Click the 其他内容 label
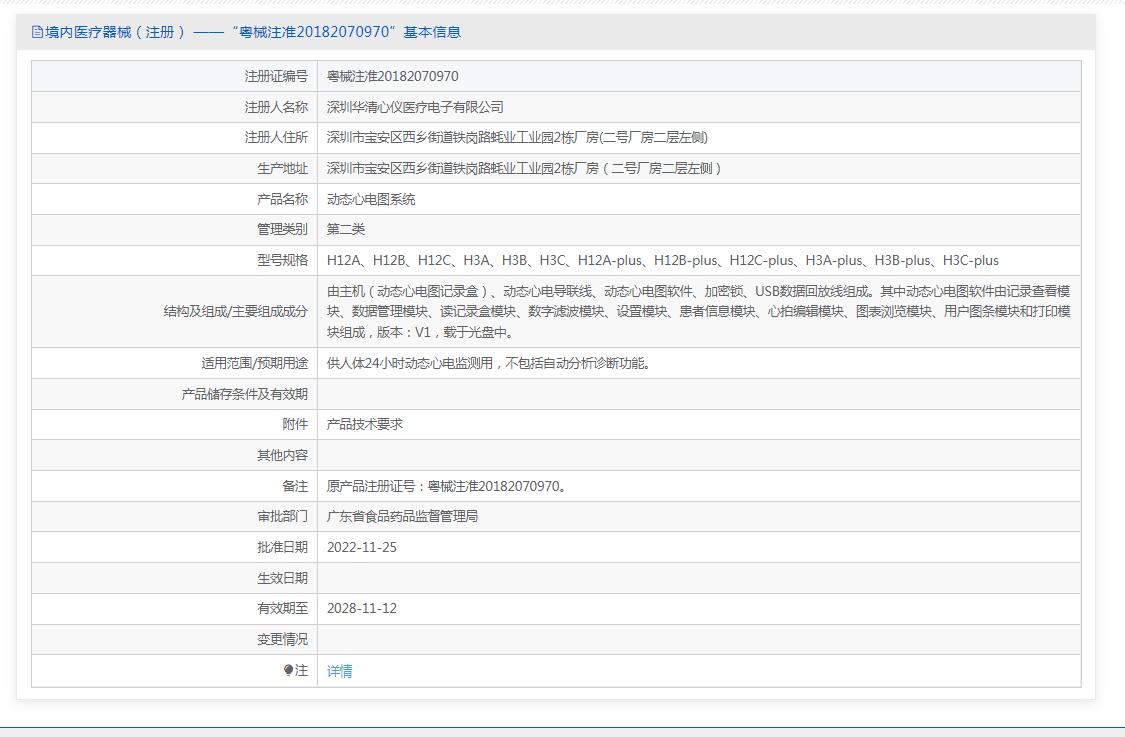 click(x=283, y=455)
